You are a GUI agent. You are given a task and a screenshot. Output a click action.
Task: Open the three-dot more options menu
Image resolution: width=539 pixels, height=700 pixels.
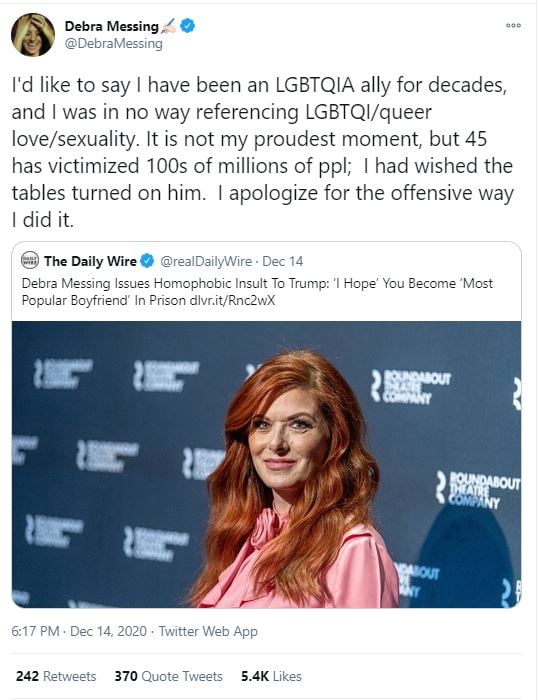[x=513, y=25]
